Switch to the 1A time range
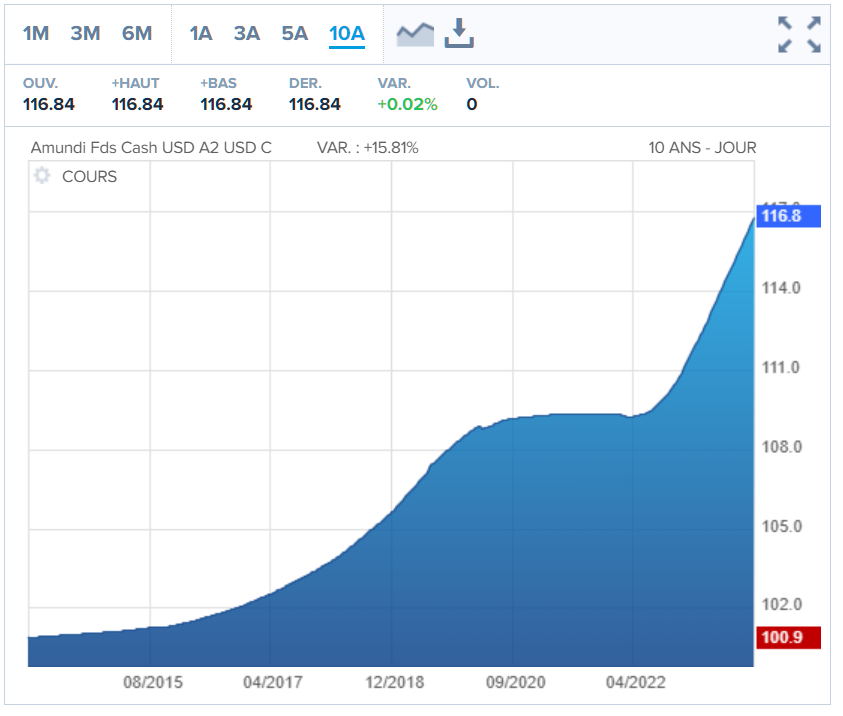Screen dimensions: 843x716 [201, 33]
